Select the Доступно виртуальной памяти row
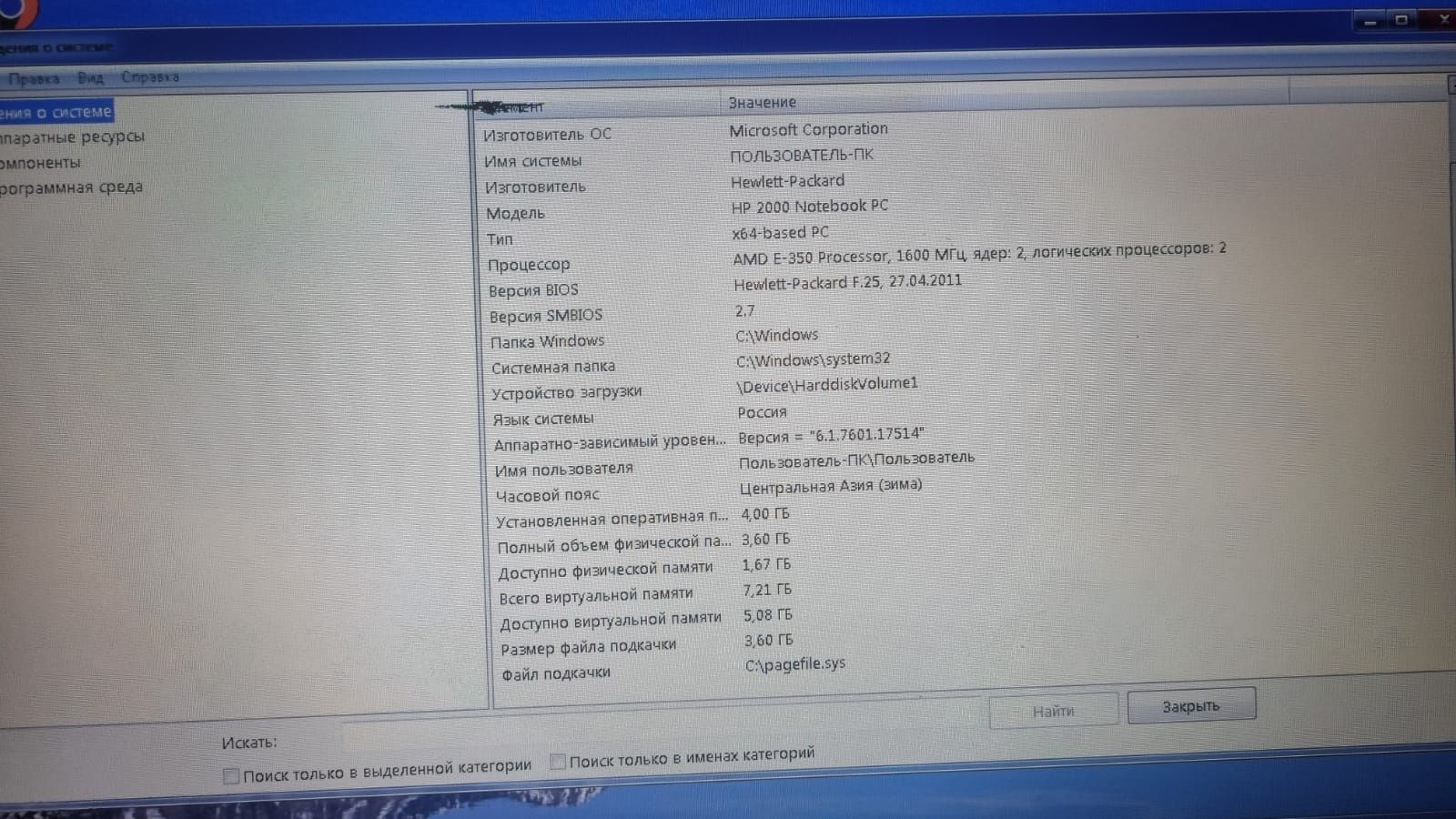1456x819 pixels. pyautogui.click(x=610, y=621)
